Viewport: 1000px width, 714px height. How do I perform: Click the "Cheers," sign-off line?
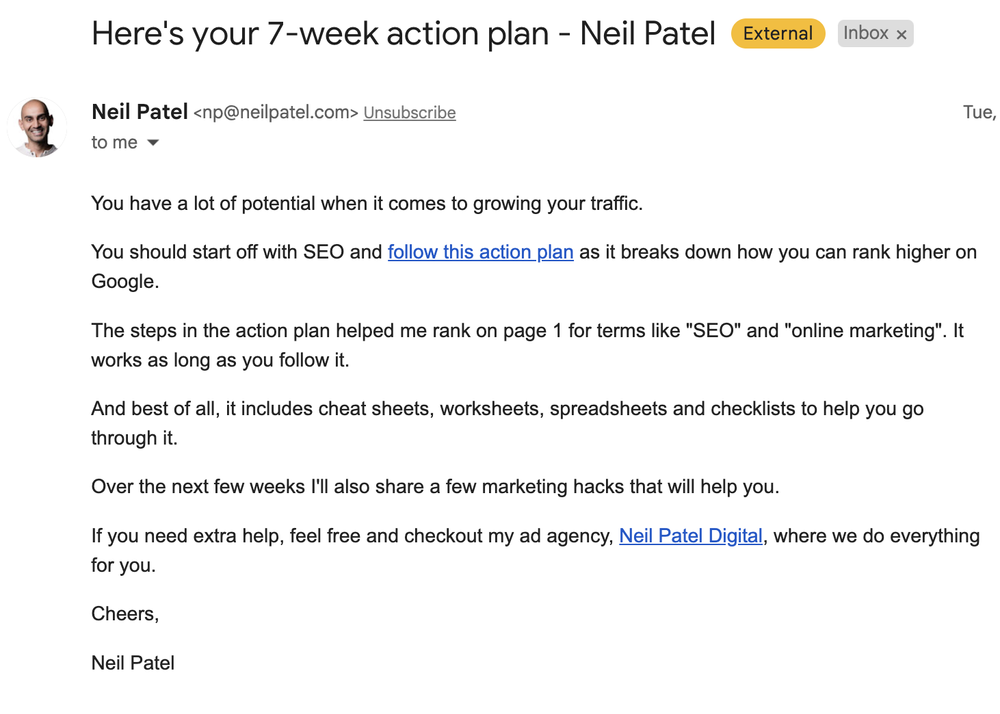(125, 614)
